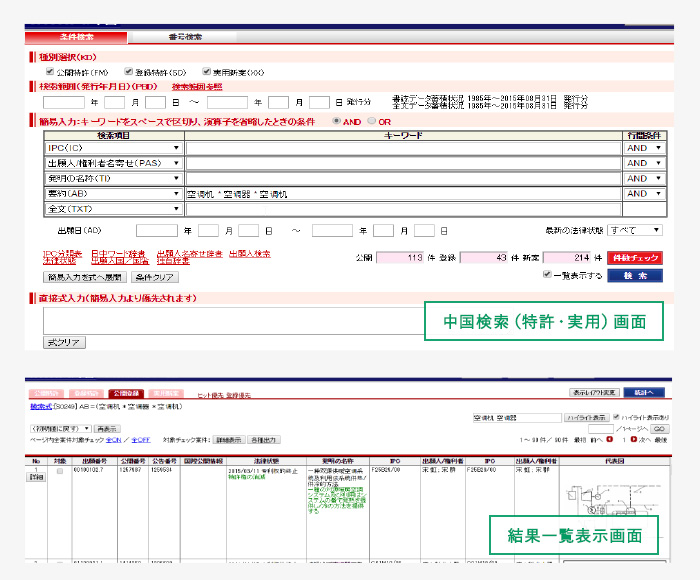Open AND condition dropdown on IPC row
Viewport: 700px width, 580px height.
(x=644, y=148)
